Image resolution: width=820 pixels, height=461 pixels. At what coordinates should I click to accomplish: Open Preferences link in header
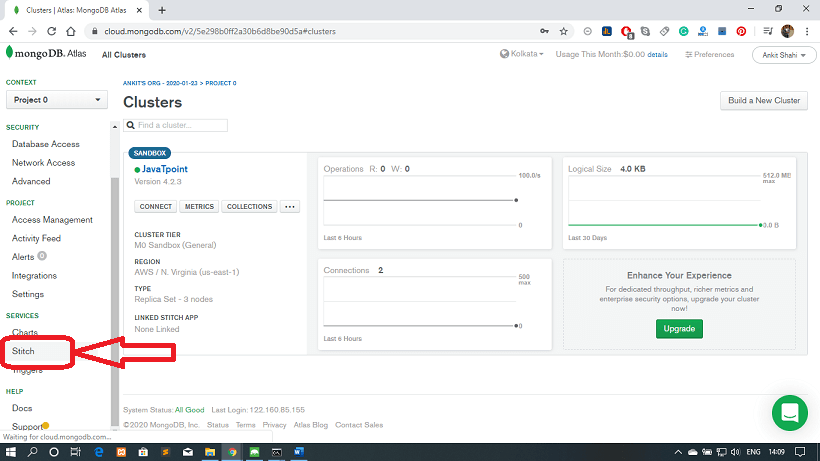pyautogui.click(x=710, y=54)
